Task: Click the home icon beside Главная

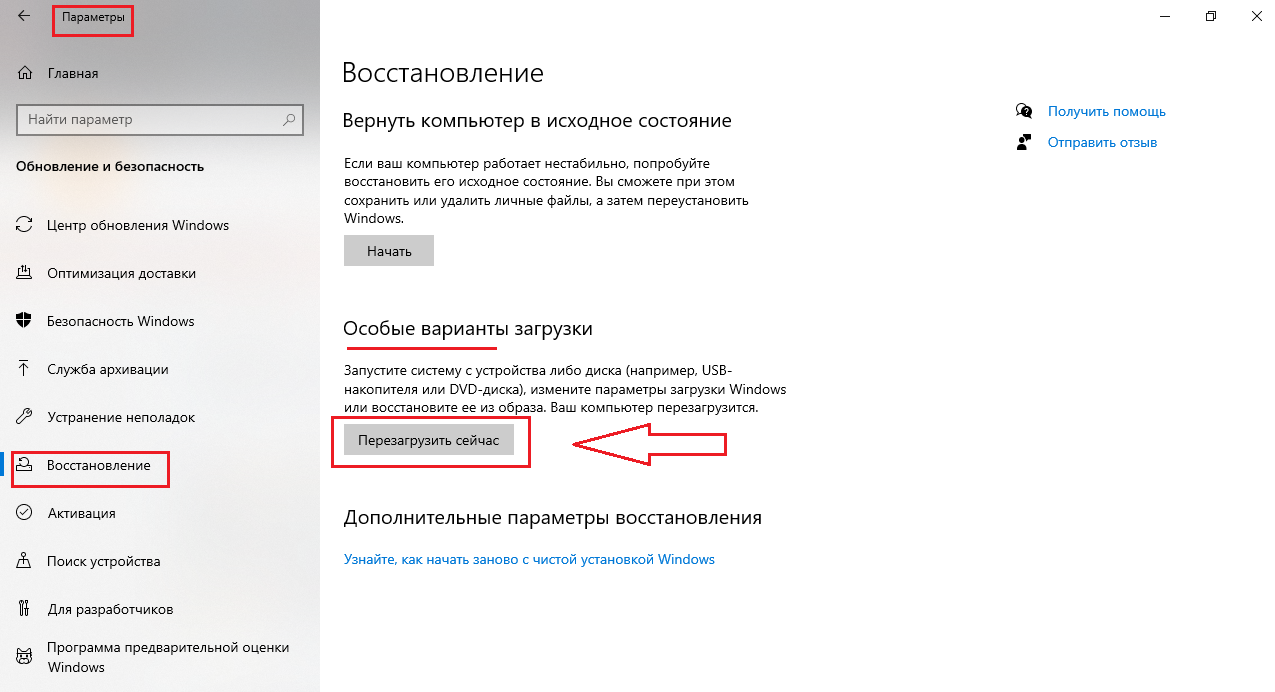Action: click(x=25, y=73)
